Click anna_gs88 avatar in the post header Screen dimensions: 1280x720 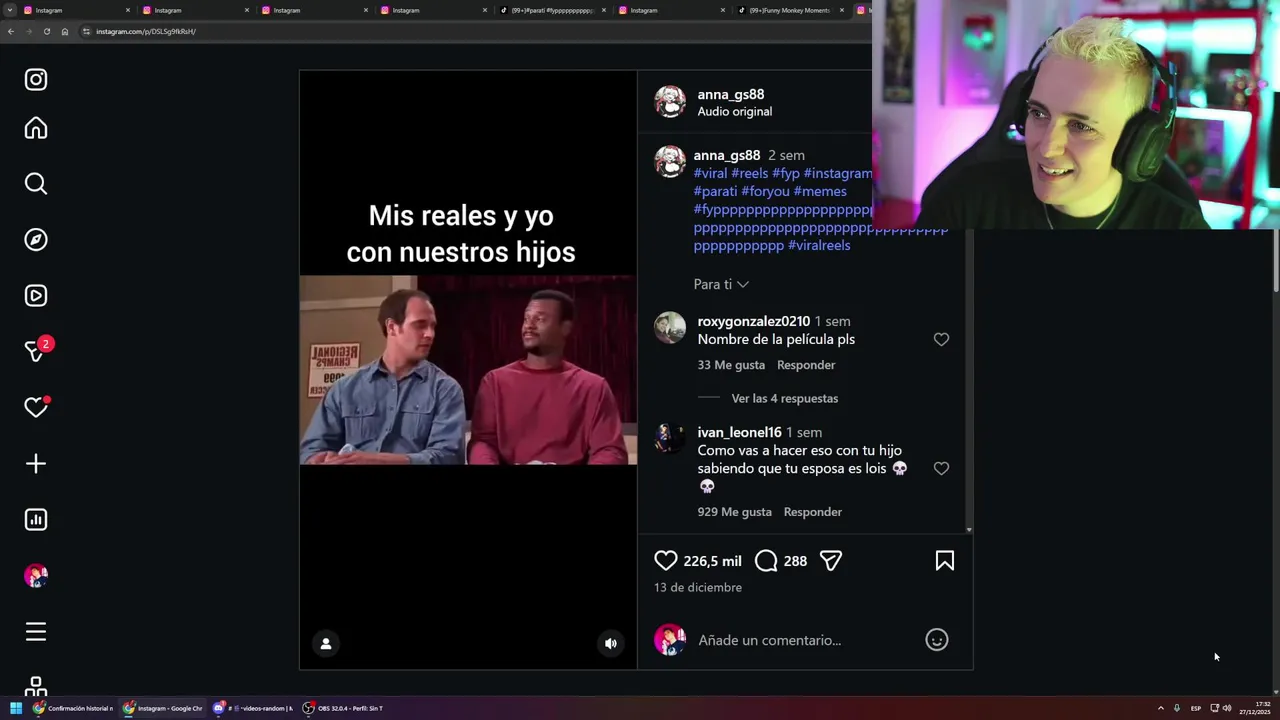(x=670, y=102)
